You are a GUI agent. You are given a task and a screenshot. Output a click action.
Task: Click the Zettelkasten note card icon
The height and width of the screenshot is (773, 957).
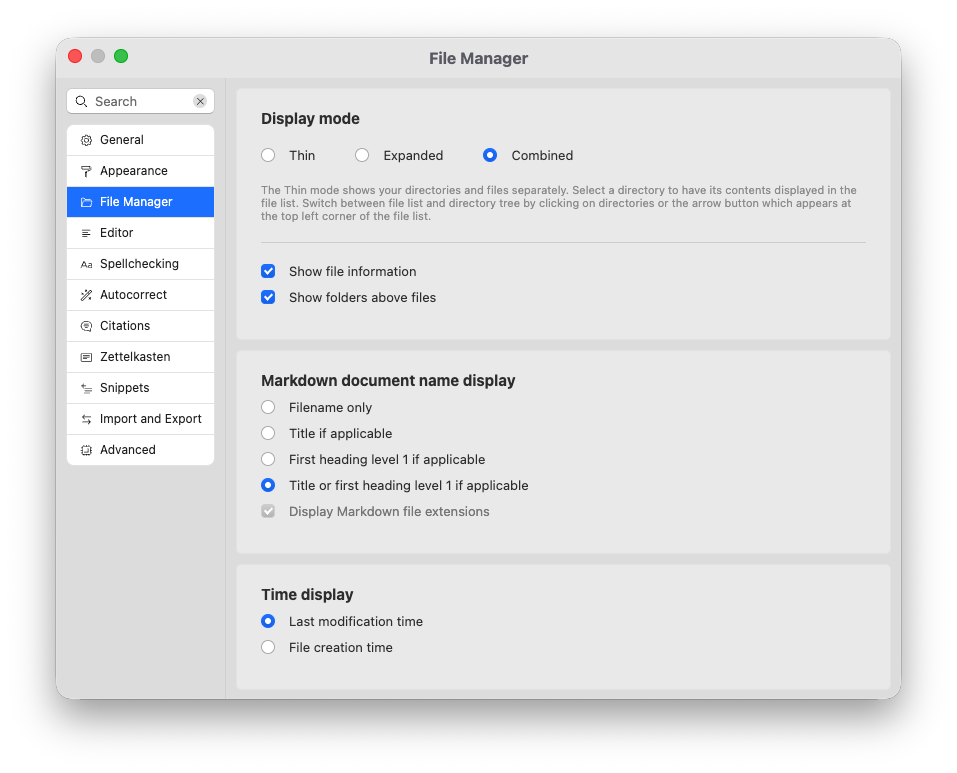85,356
